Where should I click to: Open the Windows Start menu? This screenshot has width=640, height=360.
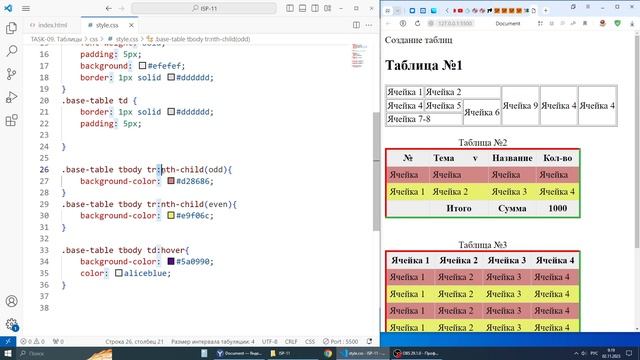click(x=7, y=353)
